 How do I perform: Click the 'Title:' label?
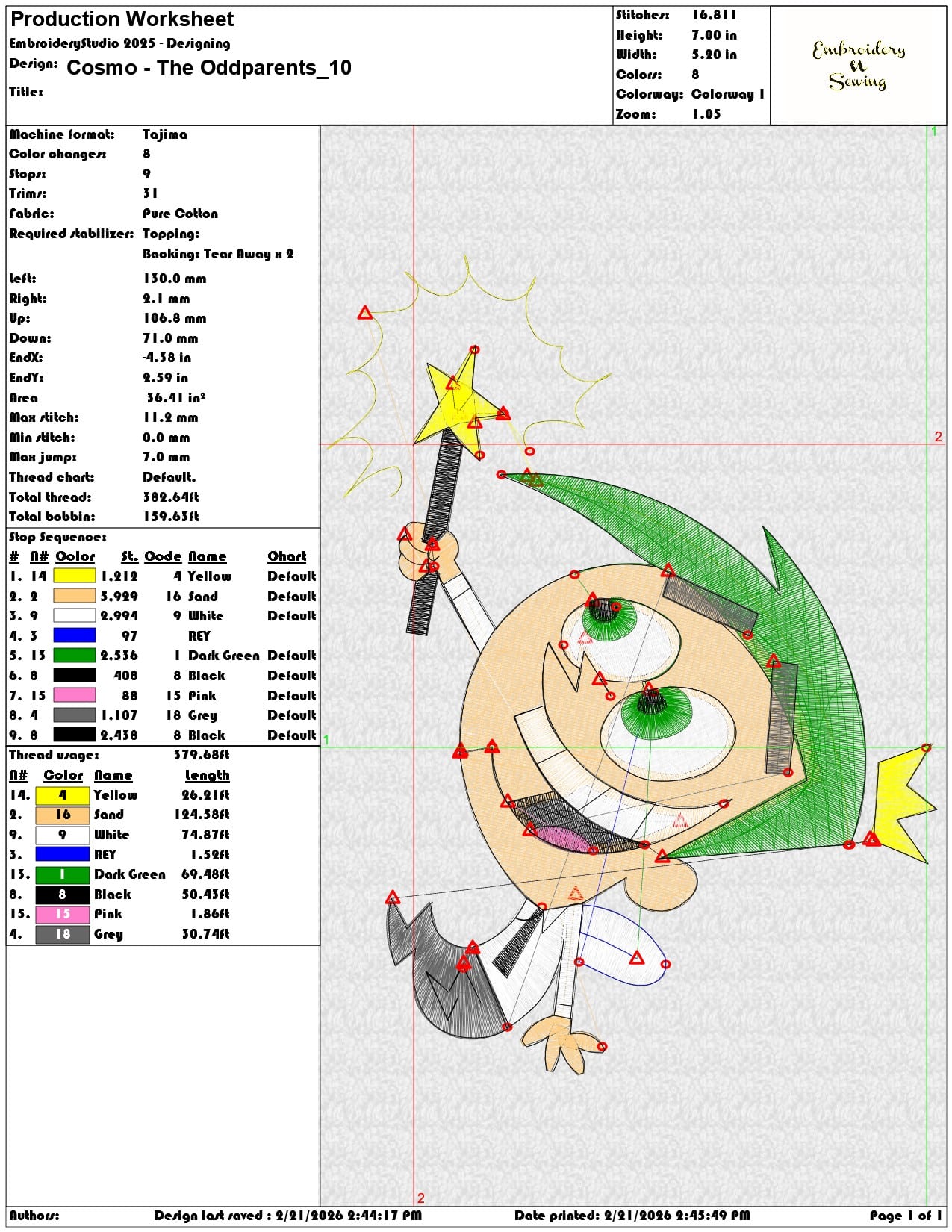26,92
